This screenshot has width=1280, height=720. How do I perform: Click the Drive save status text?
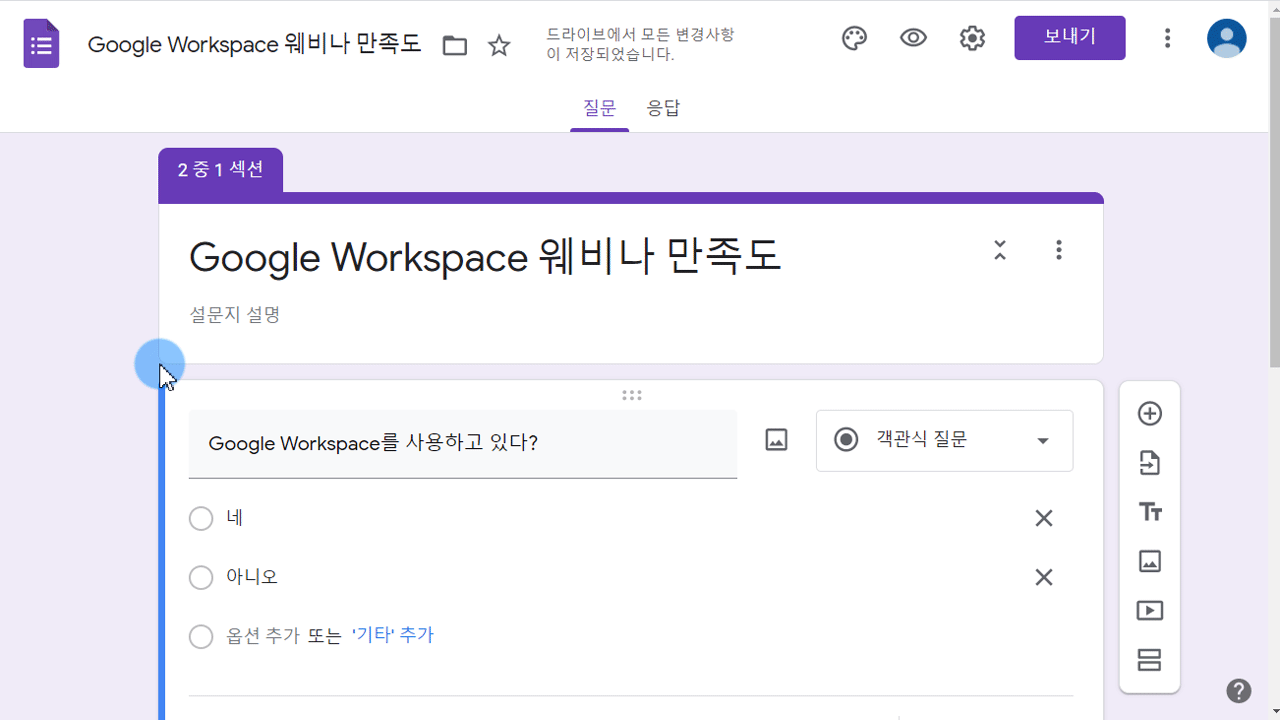[x=640, y=45]
